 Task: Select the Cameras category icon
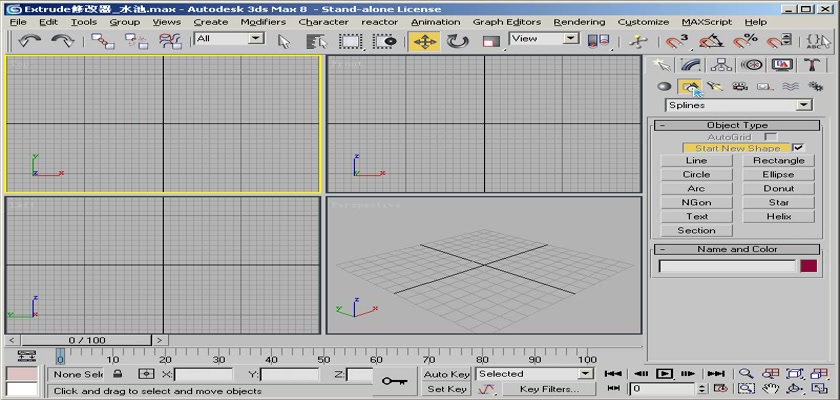click(x=740, y=86)
